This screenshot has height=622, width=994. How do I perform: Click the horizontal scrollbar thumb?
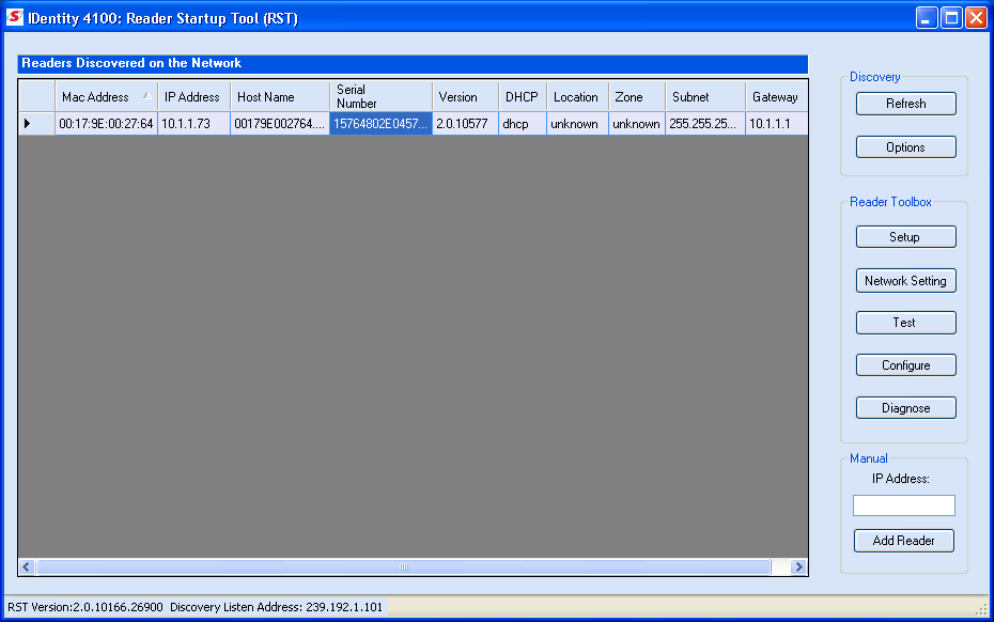click(404, 567)
